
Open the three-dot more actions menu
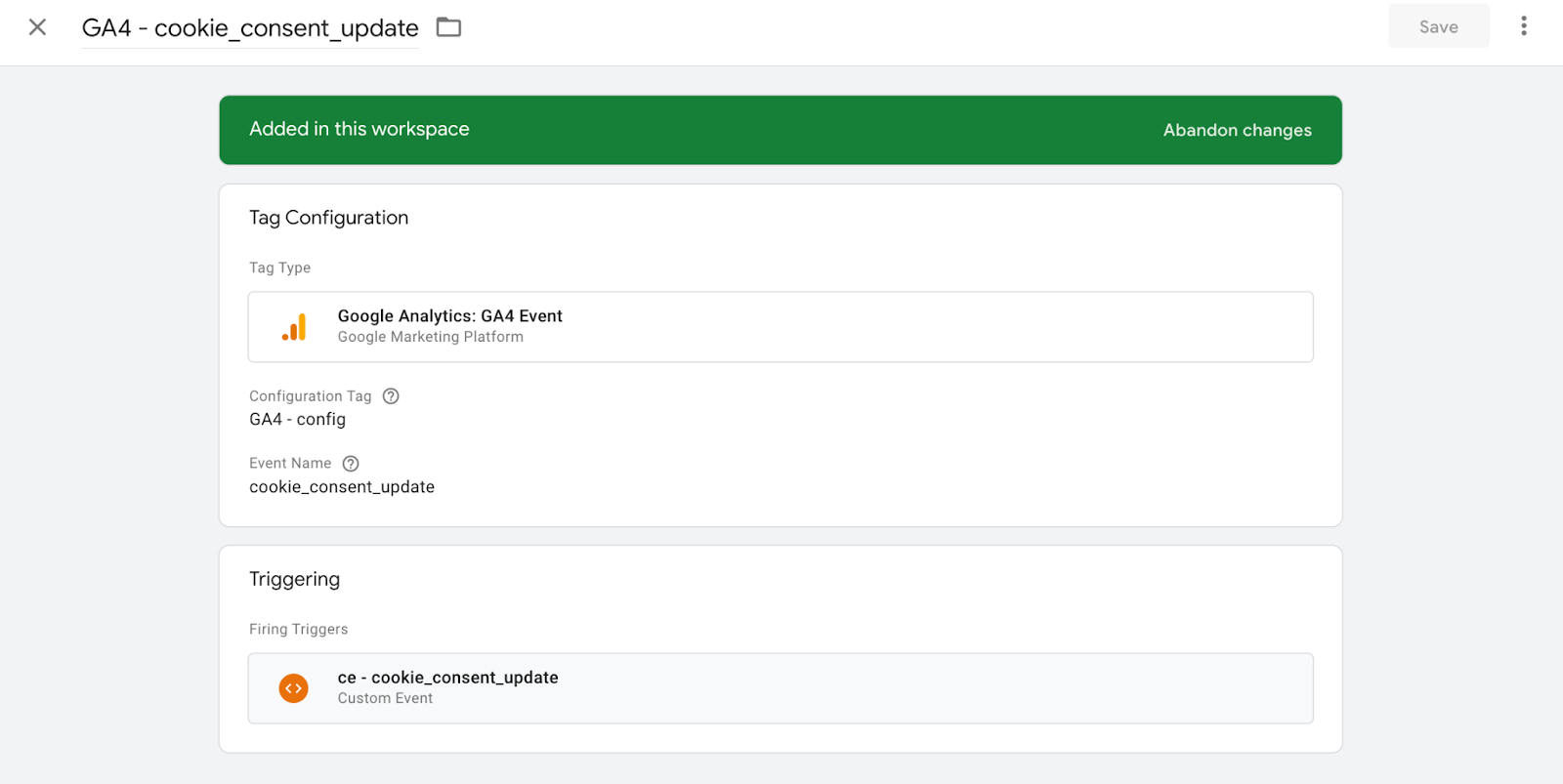tap(1523, 26)
